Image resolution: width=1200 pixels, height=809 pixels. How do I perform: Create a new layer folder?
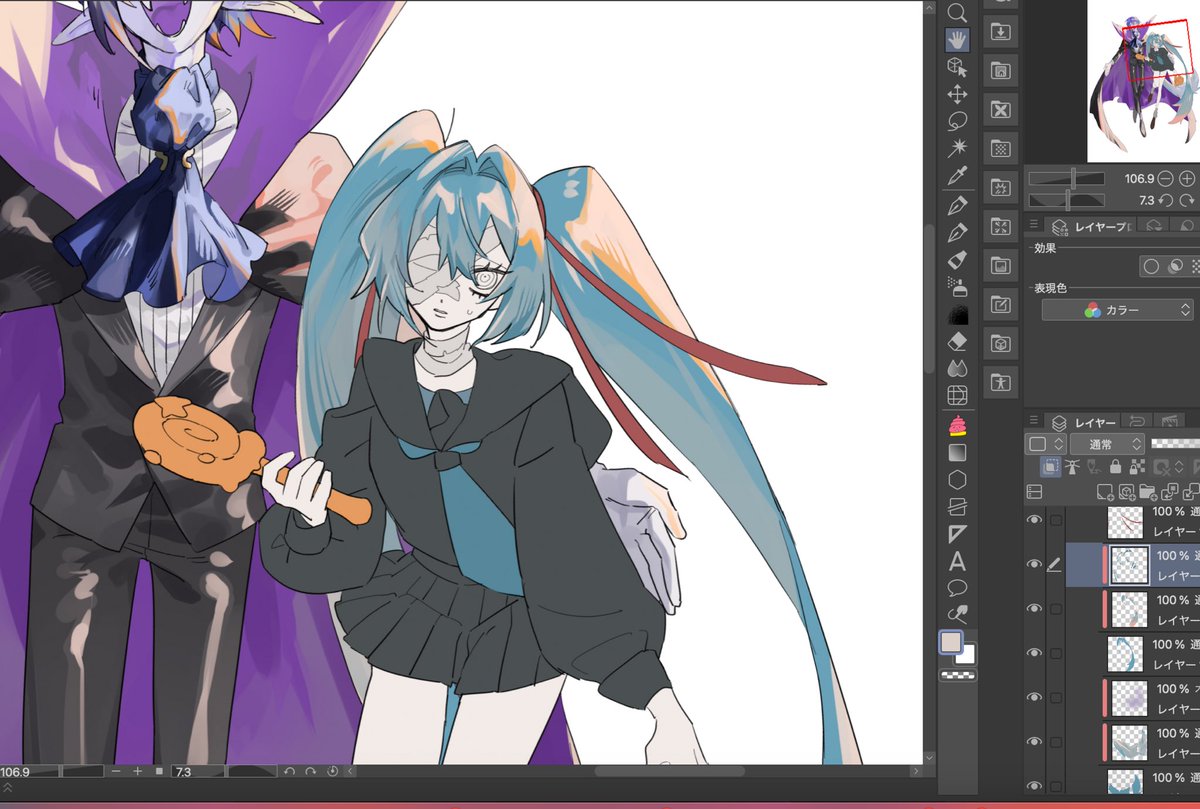(x=1147, y=491)
